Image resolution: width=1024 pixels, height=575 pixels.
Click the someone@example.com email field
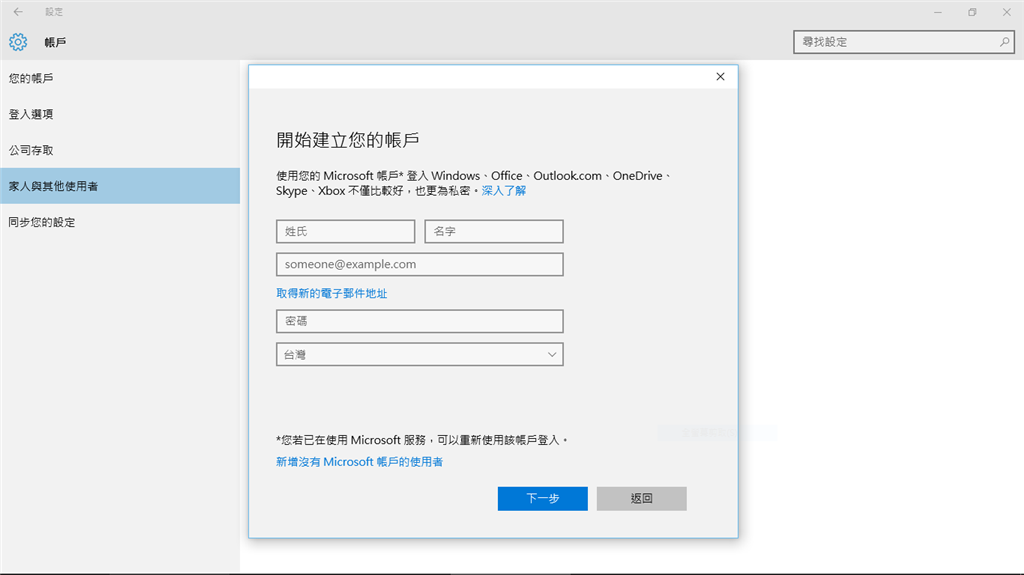[420, 264]
